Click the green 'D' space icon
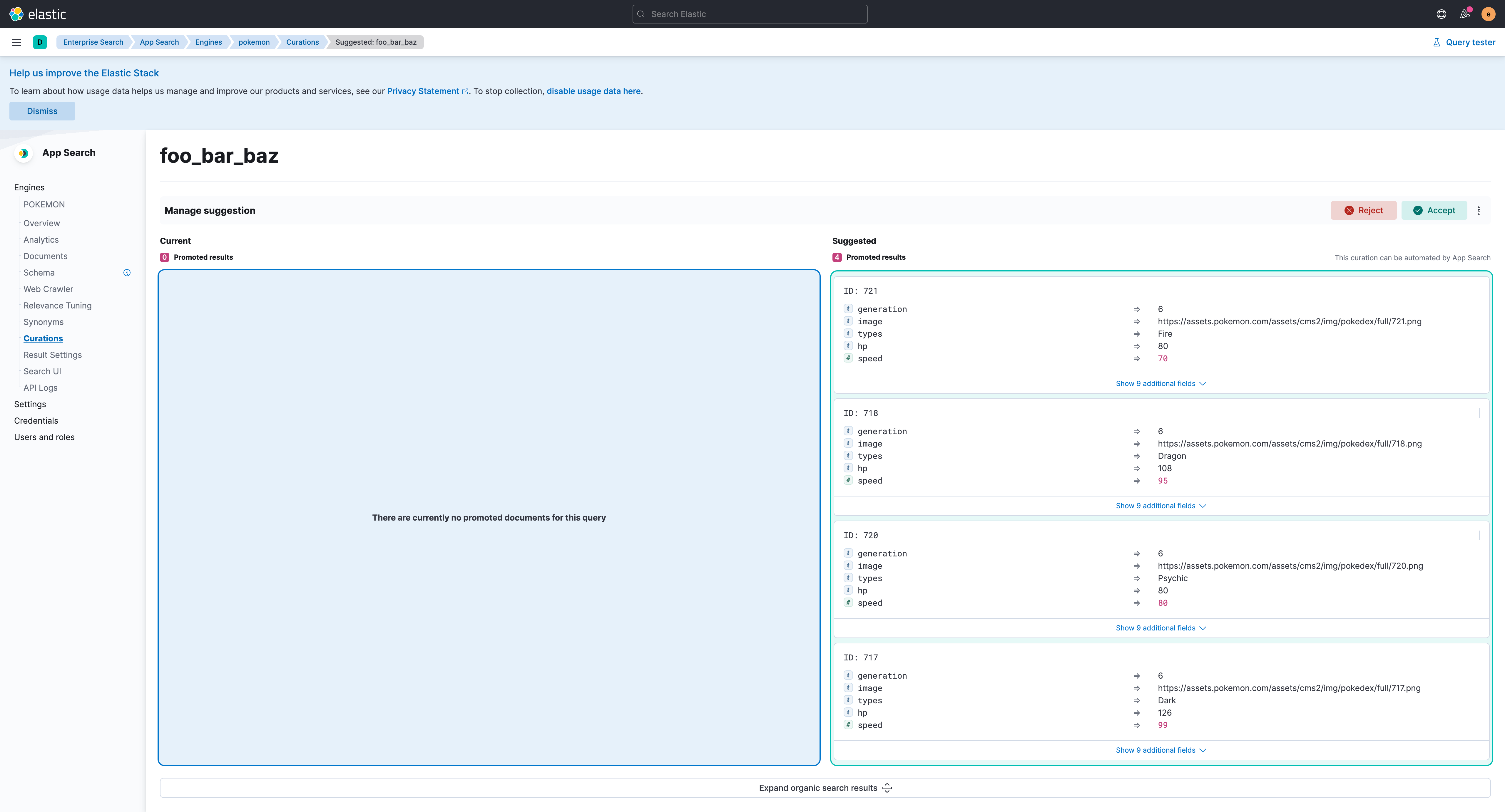 point(40,42)
